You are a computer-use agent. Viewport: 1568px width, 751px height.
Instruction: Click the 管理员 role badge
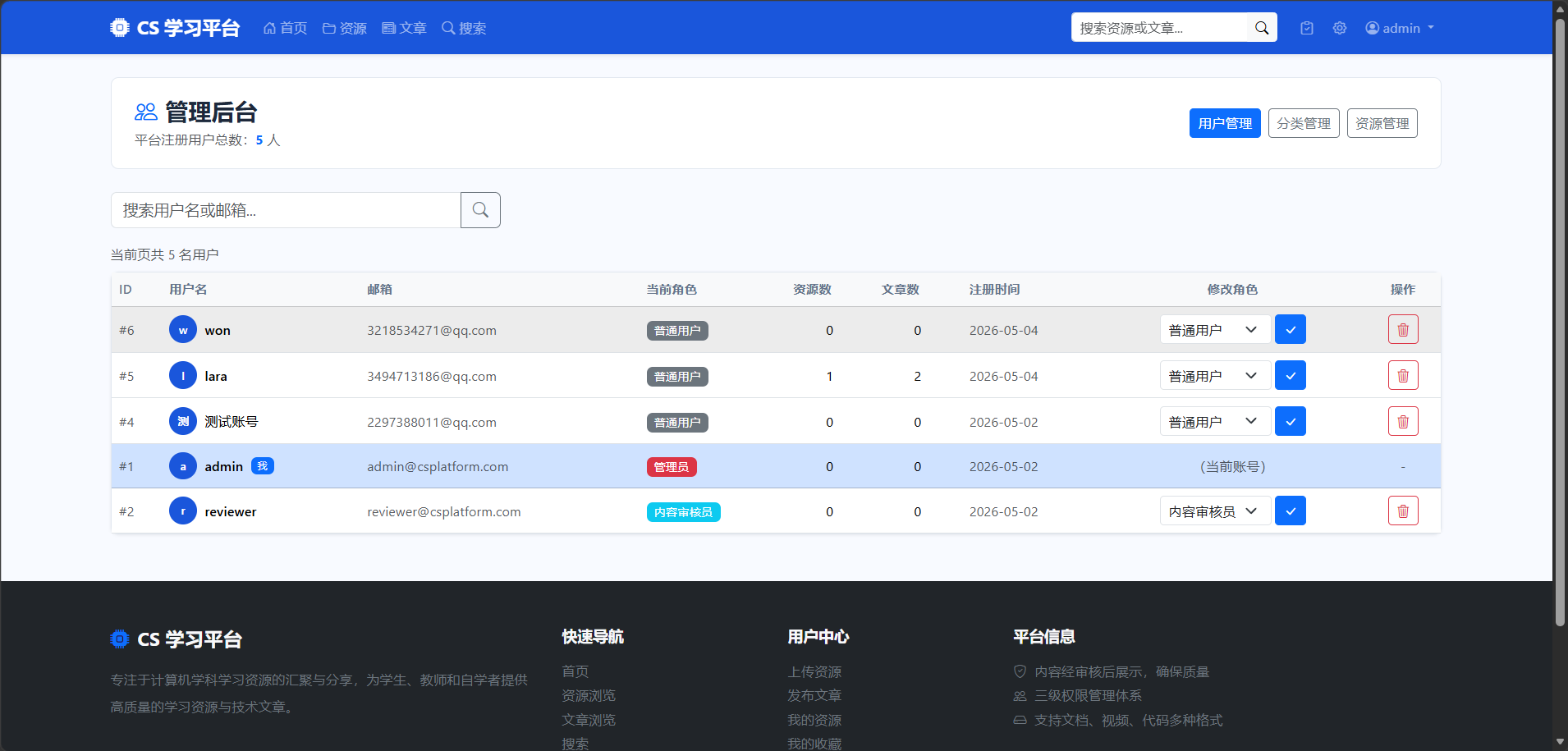click(x=672, y=467)
